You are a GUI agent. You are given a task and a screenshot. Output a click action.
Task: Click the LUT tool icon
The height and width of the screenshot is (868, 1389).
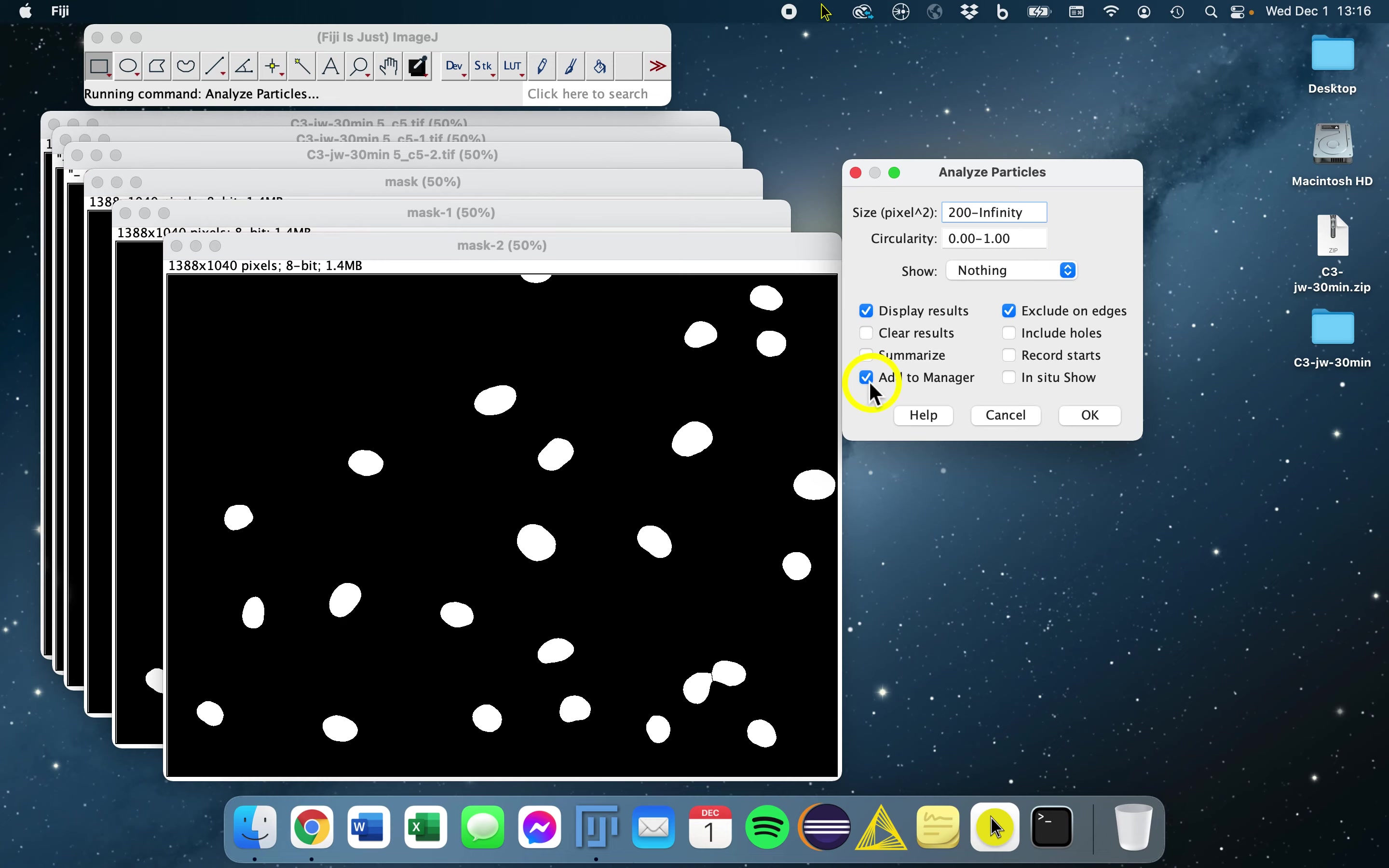pyautogui.click(x=513, y=66)
